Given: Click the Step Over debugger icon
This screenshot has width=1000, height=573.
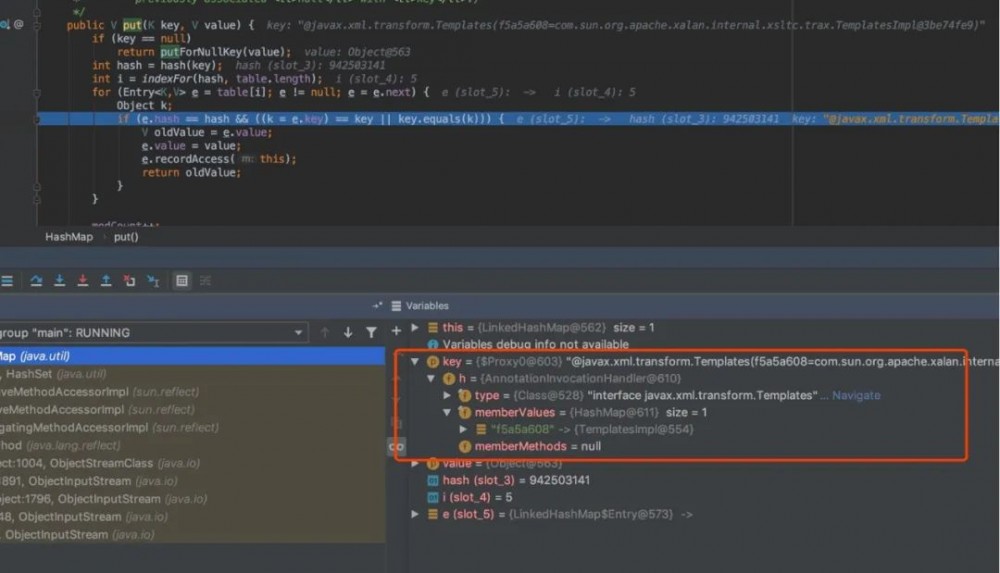Looking at the screenshot, I should point(36,281).
